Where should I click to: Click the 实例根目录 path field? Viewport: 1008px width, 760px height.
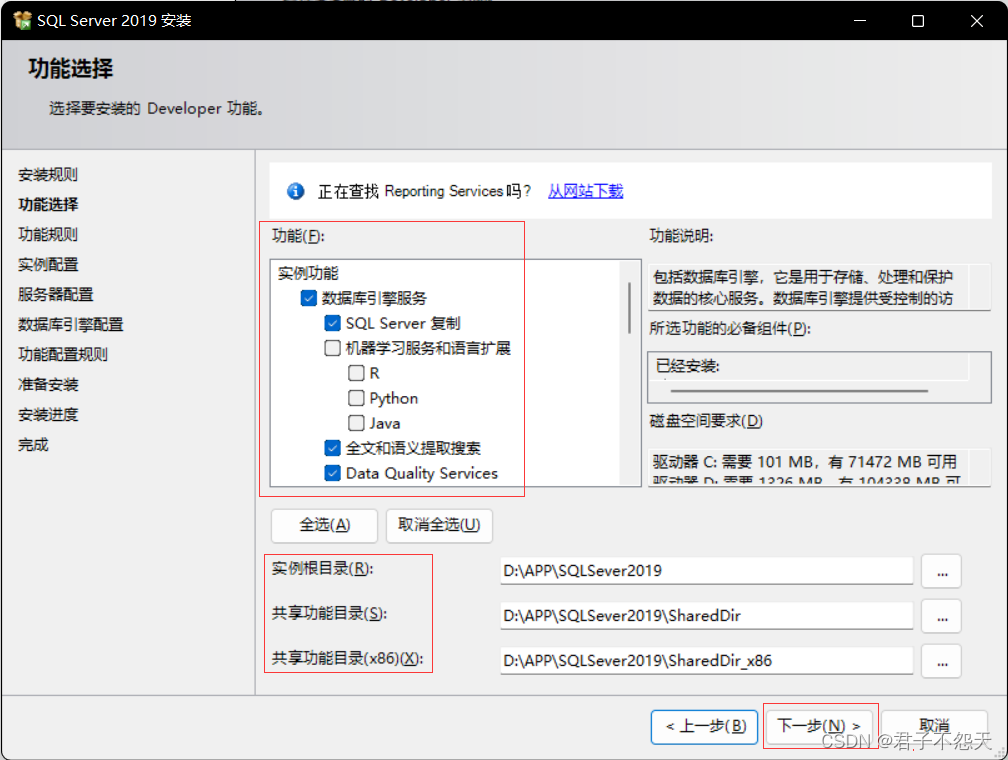(706, 571)
